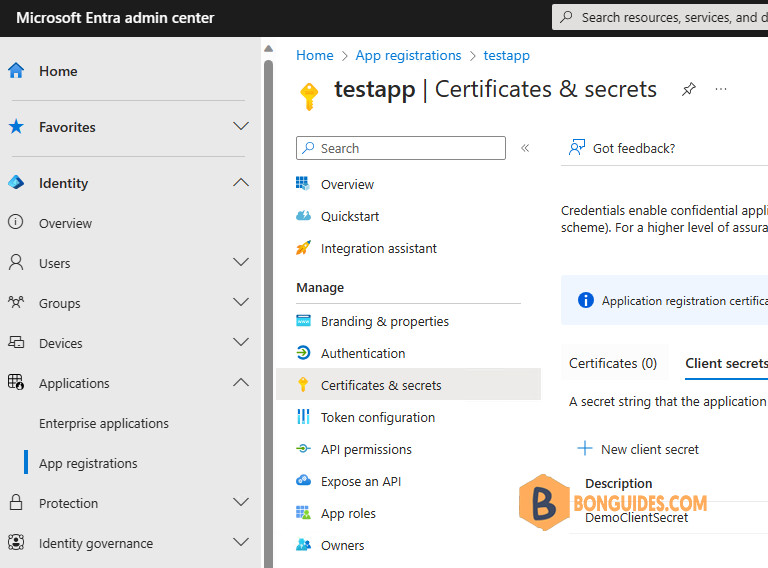Viewport: 768px width, 568px height.
Task: Click the Identity diamond icon
Action: [x=16, y=183]
